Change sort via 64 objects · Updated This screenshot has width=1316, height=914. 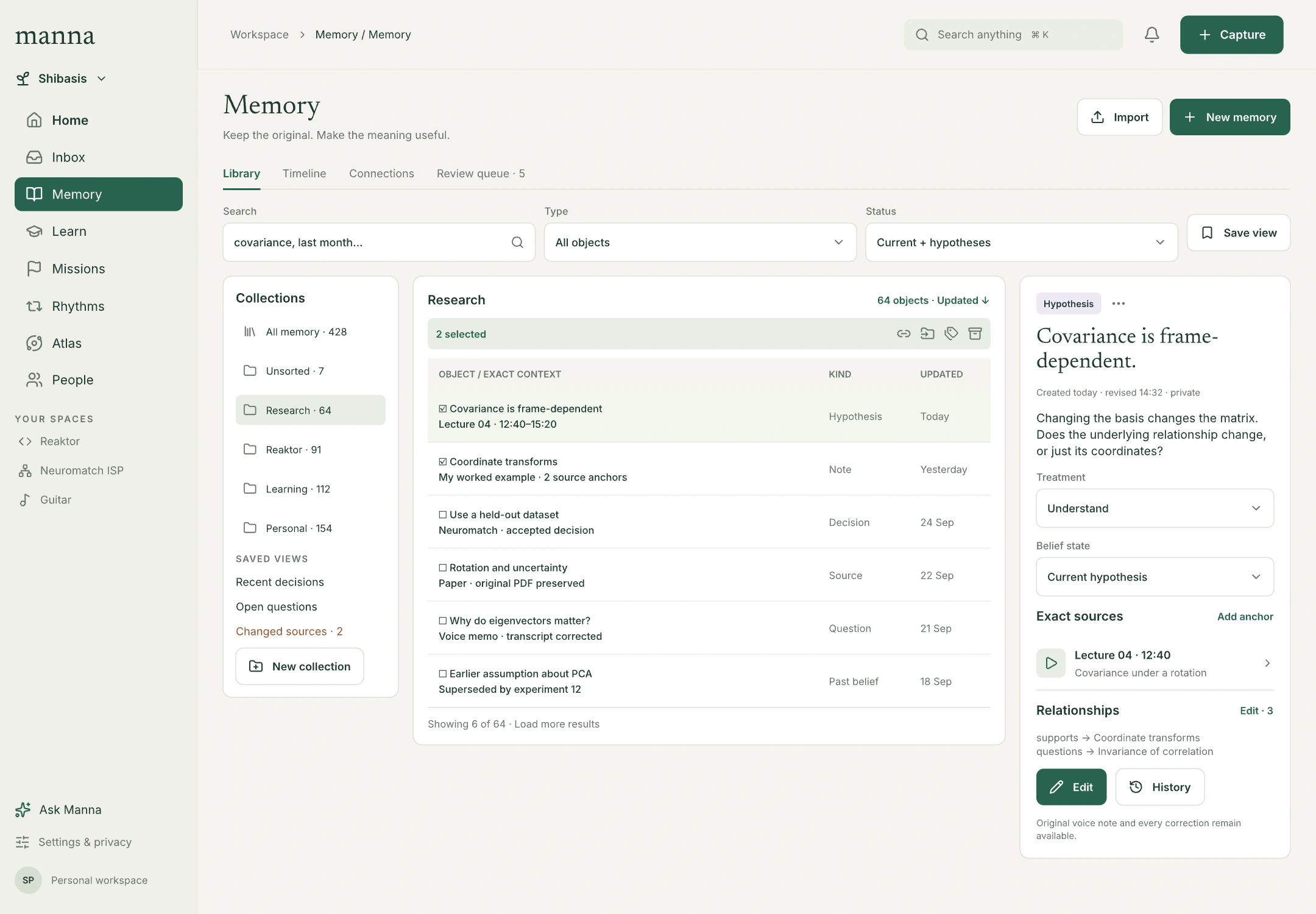(x=933, y=300)
